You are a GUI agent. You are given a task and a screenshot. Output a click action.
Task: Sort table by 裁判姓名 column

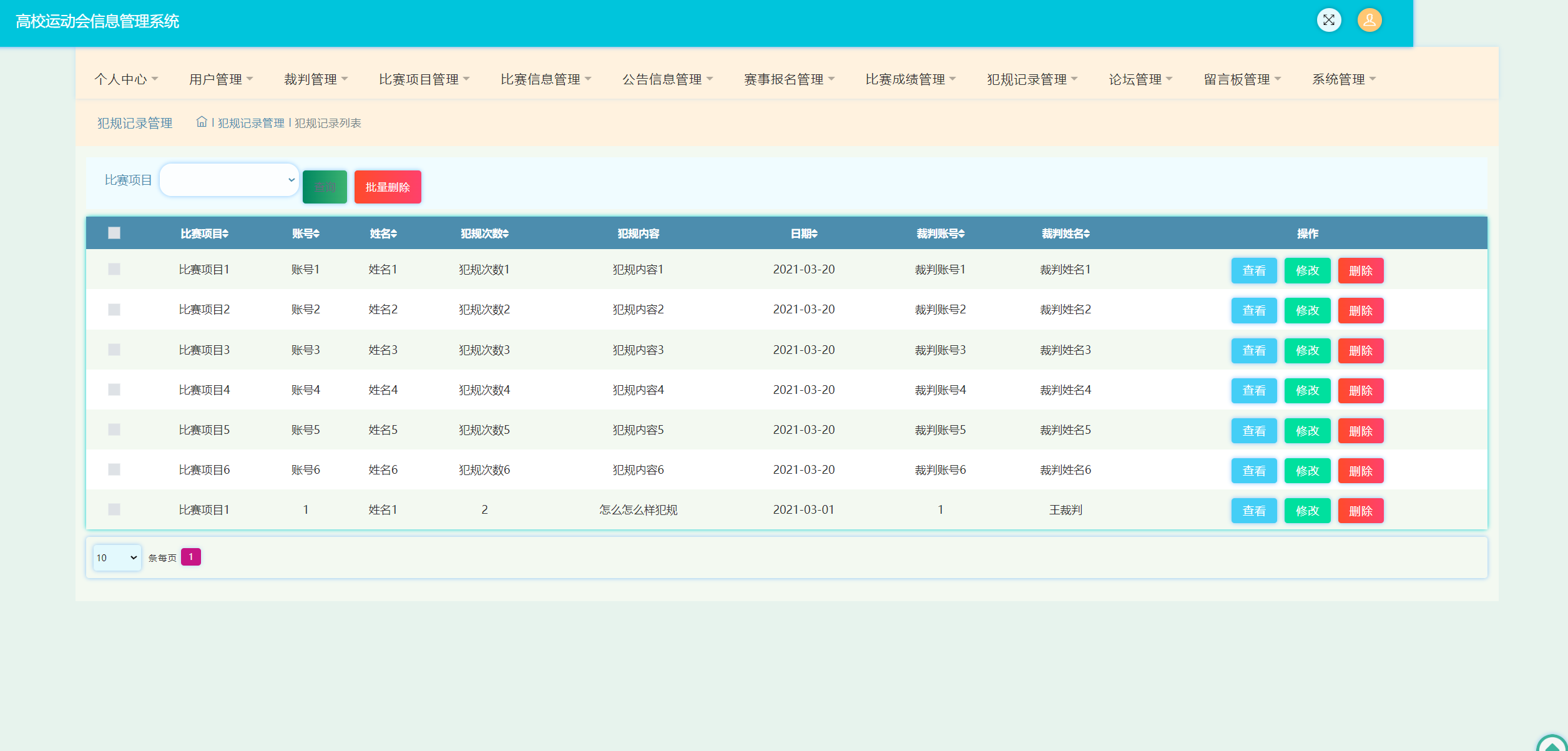pyautogui.click(x=1065, y=233)
